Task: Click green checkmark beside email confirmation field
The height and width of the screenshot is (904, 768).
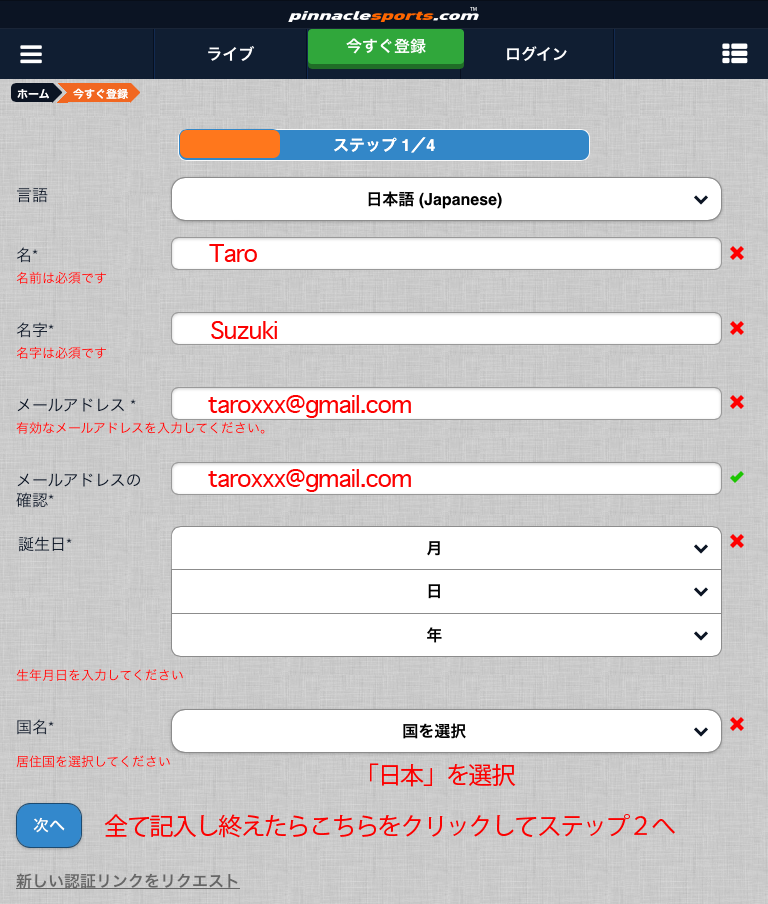Action: tap(737, 478)
